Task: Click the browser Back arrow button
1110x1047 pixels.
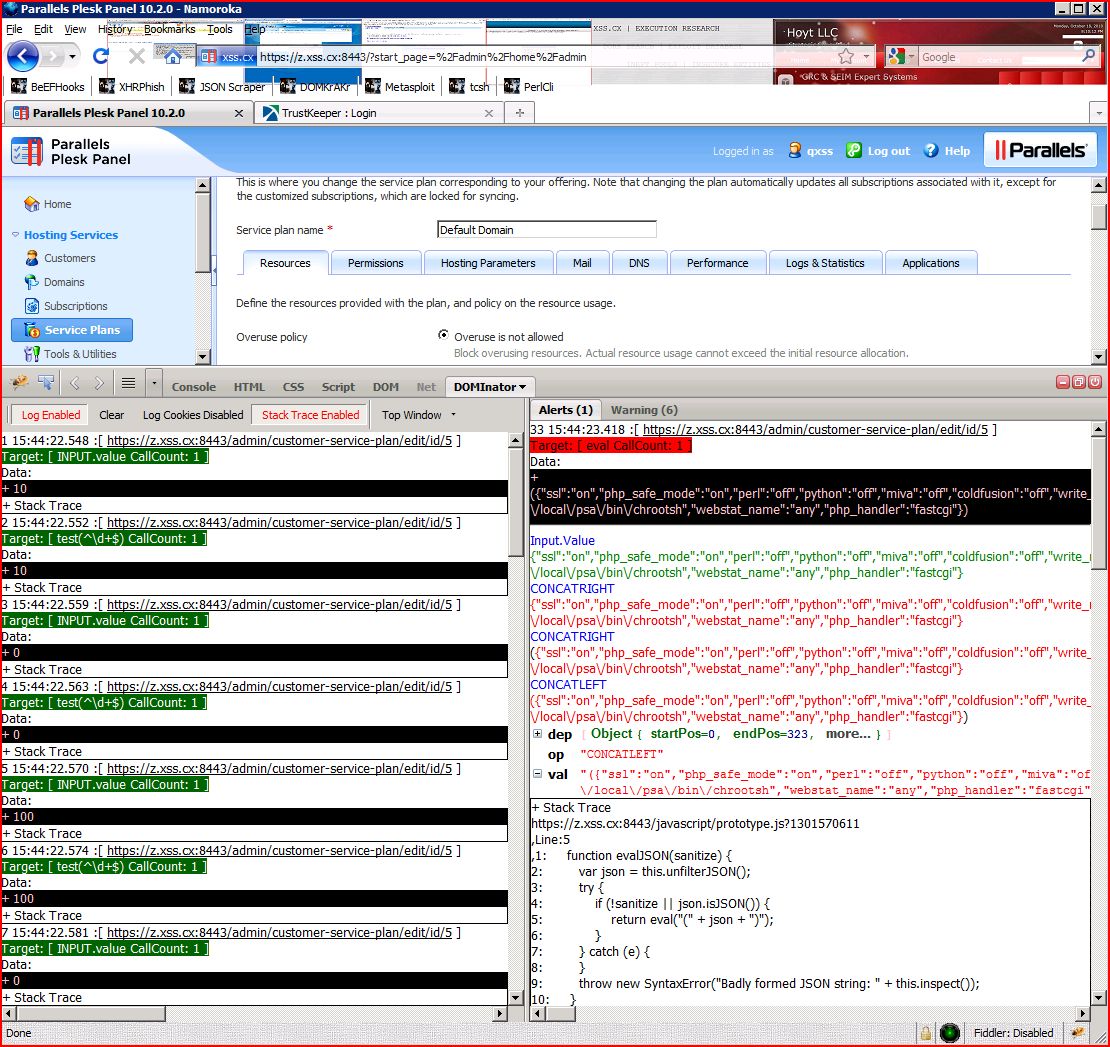Action: coord(23,57)
